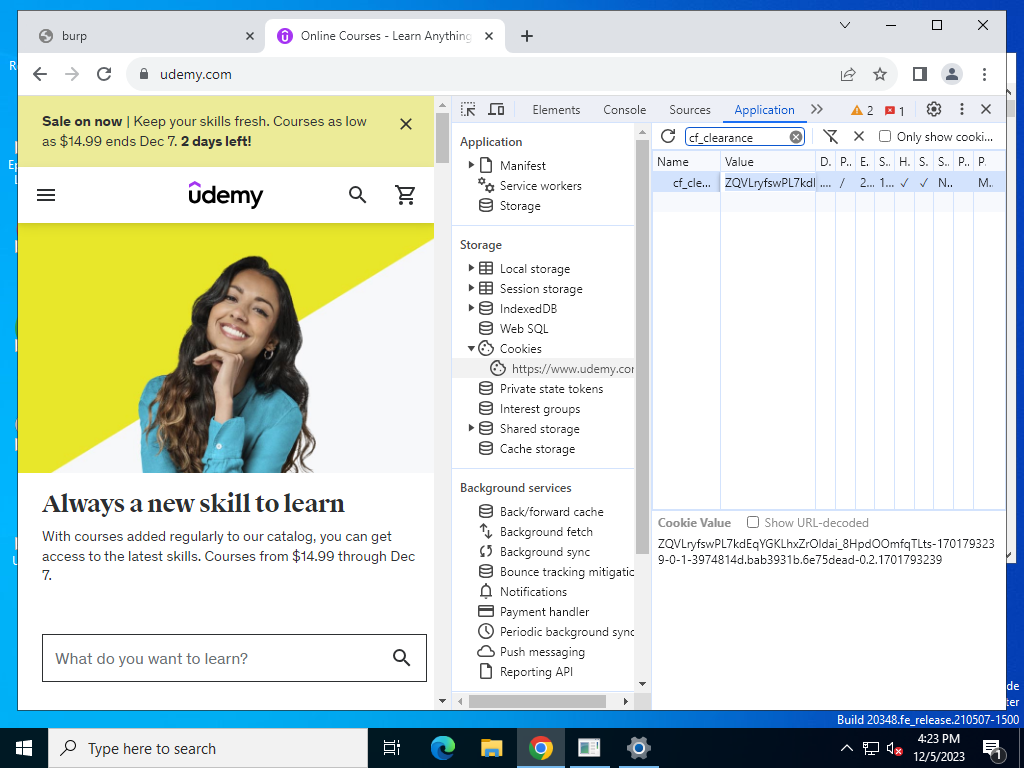Image resolution: width=1024 pixels, height=768 pixels.
Task: Open Microsoft Edge from taskbar
Action: [442, 748]
